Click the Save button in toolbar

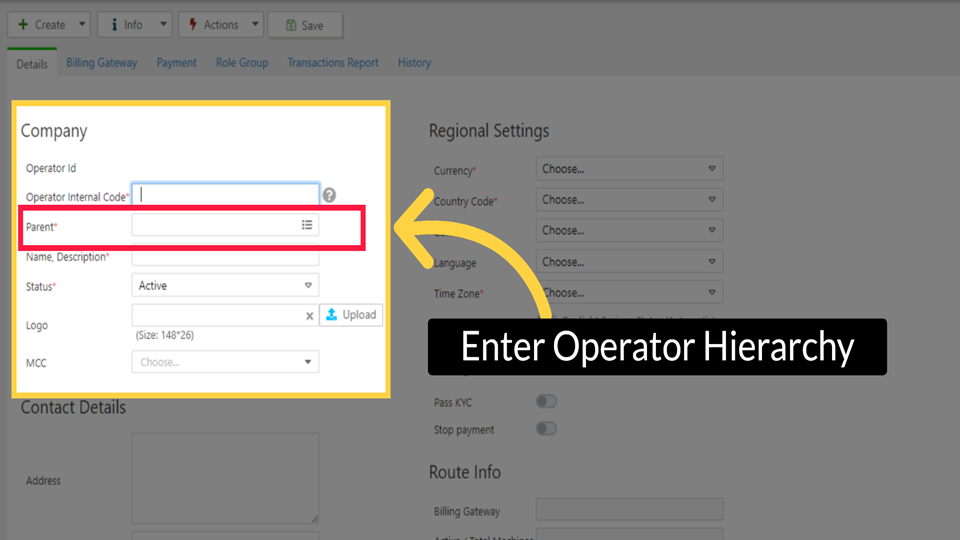point(306,25)
